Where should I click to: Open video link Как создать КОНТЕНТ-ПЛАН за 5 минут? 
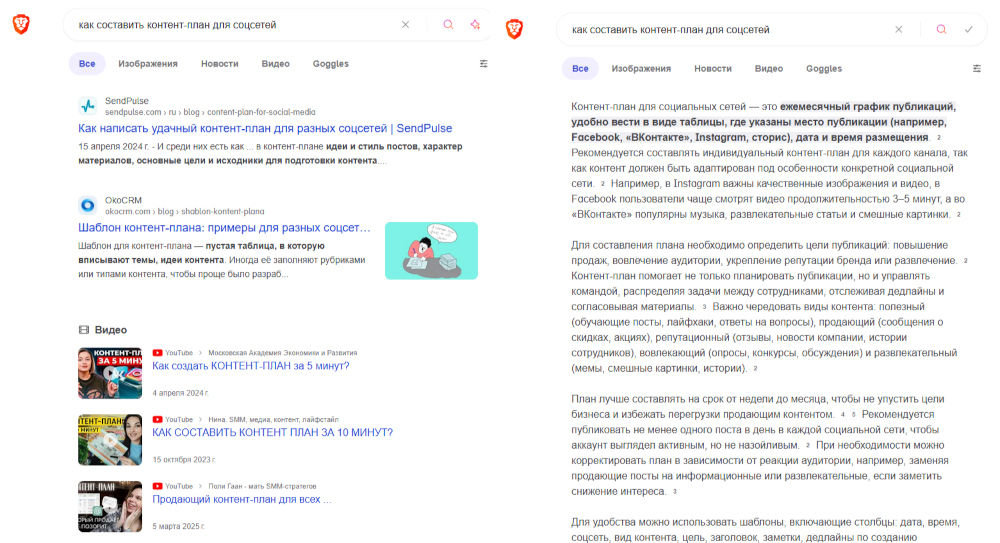point(251,366)
